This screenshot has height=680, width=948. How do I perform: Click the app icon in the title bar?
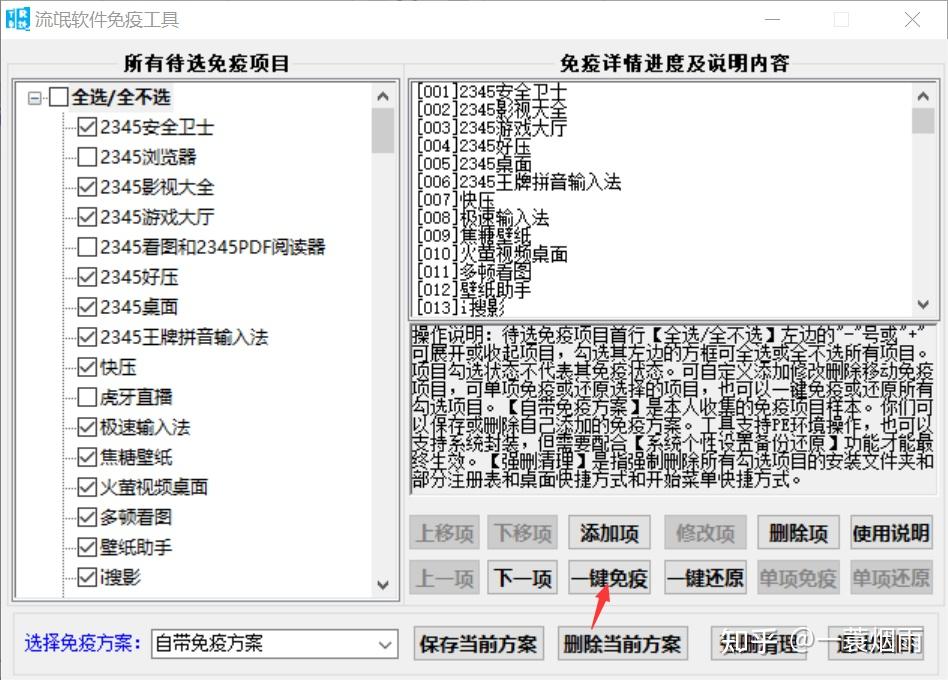pyautogui.click(x=17, y=19)
